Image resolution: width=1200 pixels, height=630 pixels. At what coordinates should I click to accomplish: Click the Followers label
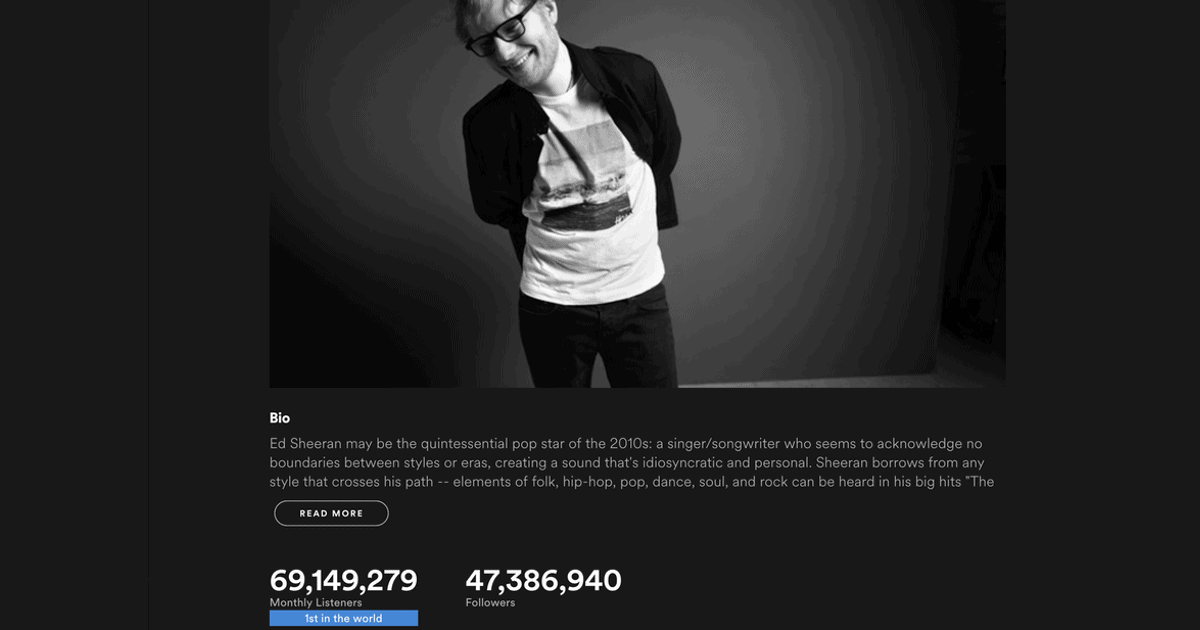[x=490, y=603]
